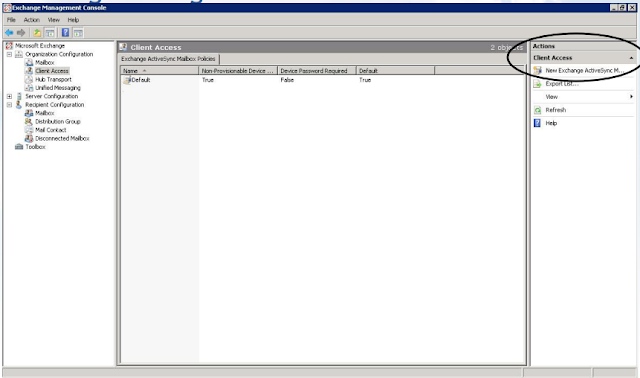Click the blue Help toolbar icon
Viewport: 640px width, 378px height.
point(65,33)
